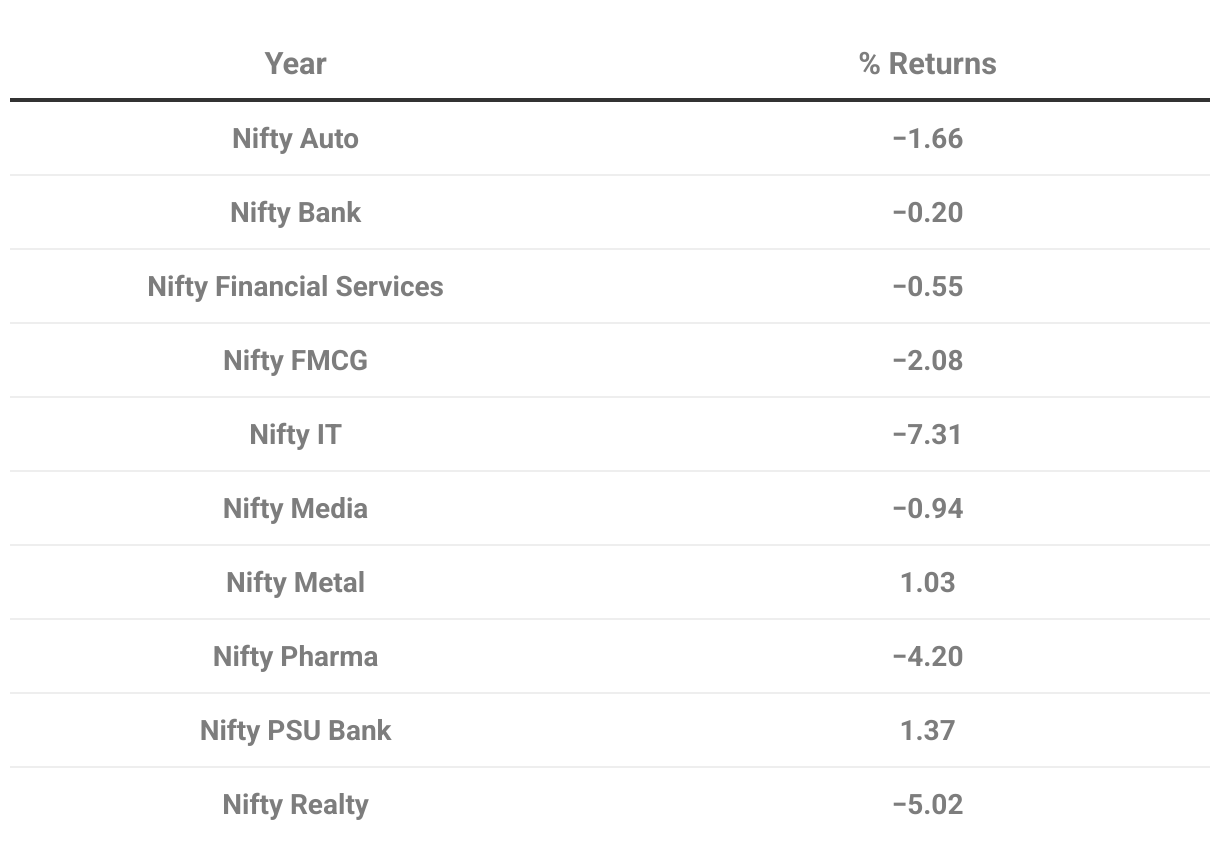Viewport: 1220px width, 850px height.
Task: Click the Year column header
Action: (295, 64)
